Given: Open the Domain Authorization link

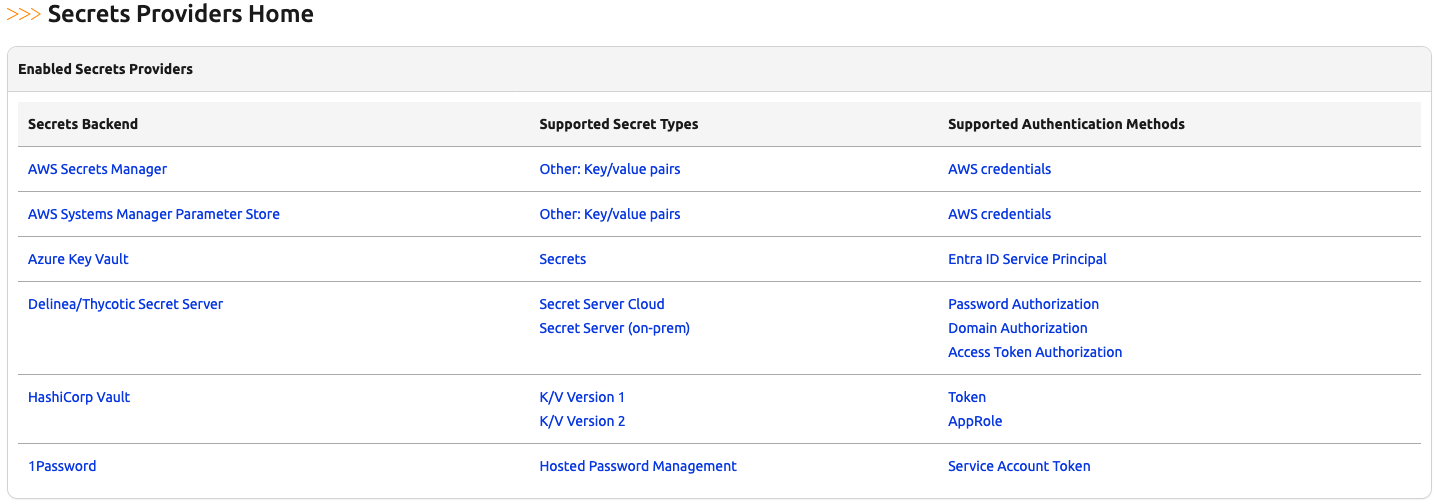Looking at the screenshot, I should pos(1018,328).
